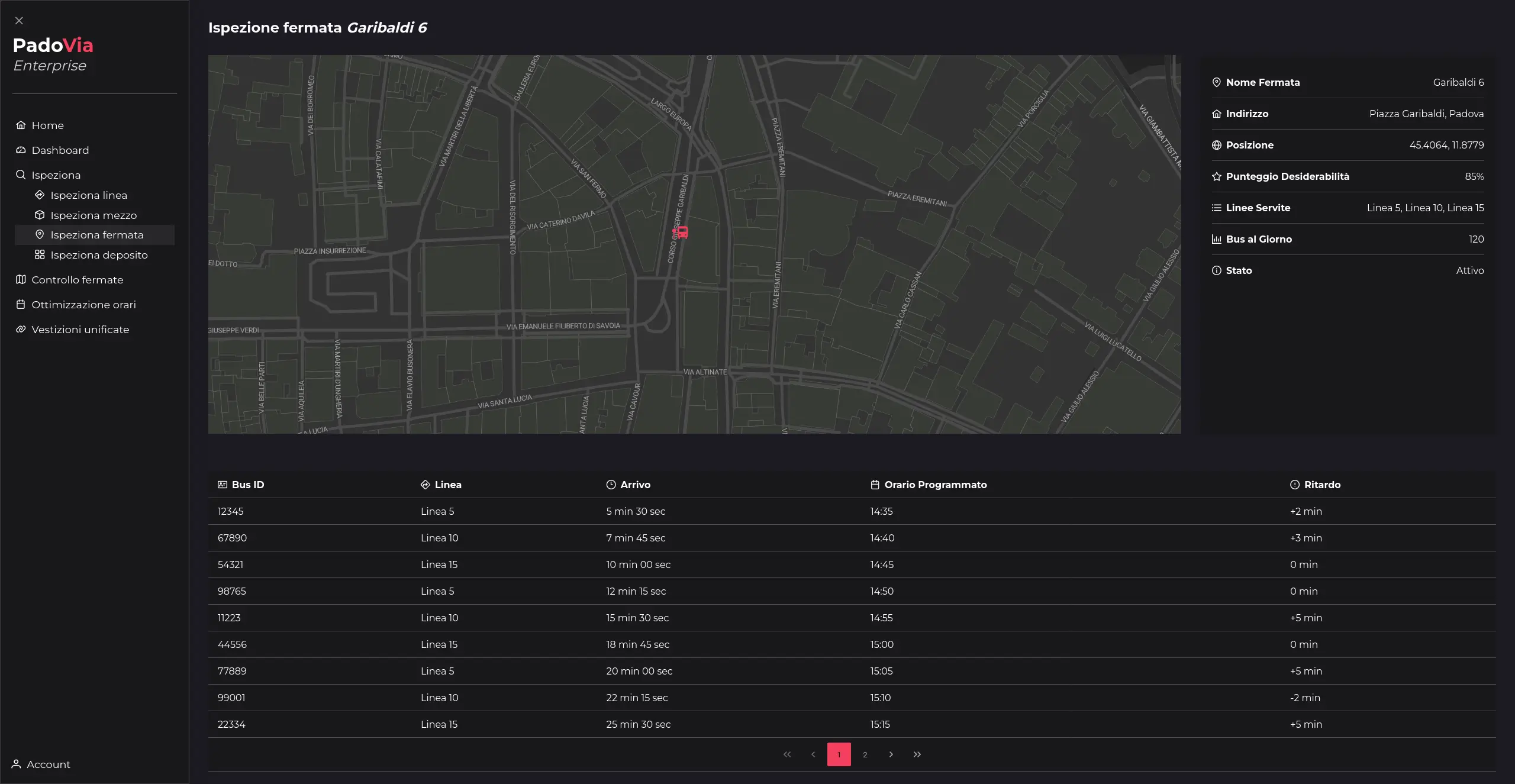Click Bus ID cell 54321
Viewport: 1515px width, 784px height.
[231, 564]
